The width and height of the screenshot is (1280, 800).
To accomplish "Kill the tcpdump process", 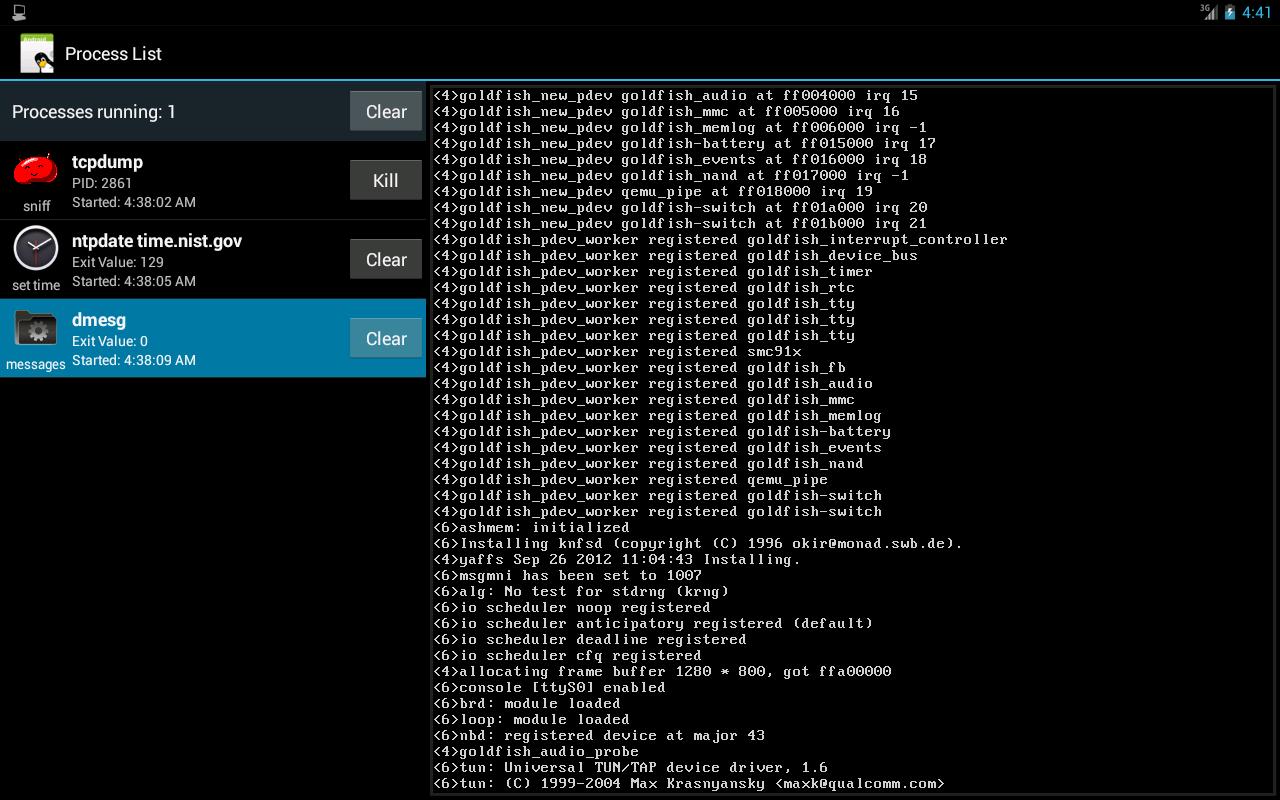I will click(385, 180).
